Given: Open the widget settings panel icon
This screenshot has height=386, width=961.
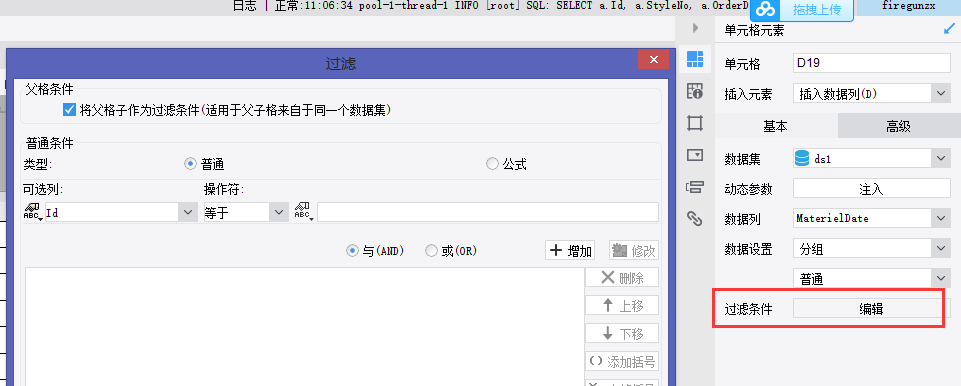Looking at the screenshot, I should coord(694,155).
